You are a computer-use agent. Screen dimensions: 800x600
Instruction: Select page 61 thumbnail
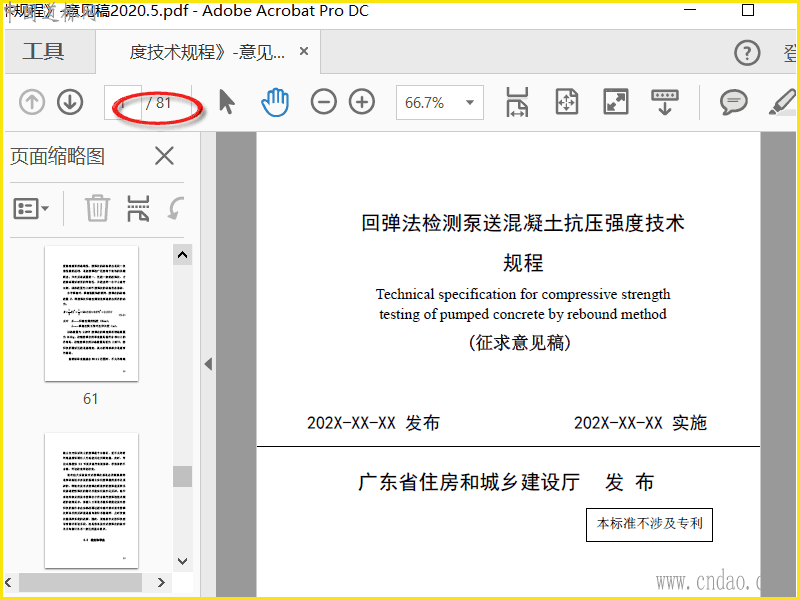[91, 313]
